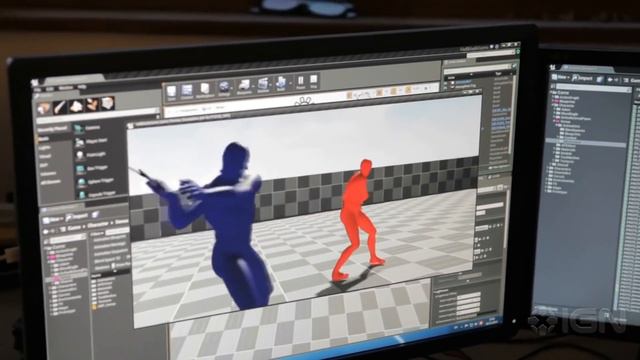The width and height of the screenshot is (640, 360).
Task: Select the All Classes category
Action: click(51, 182)
